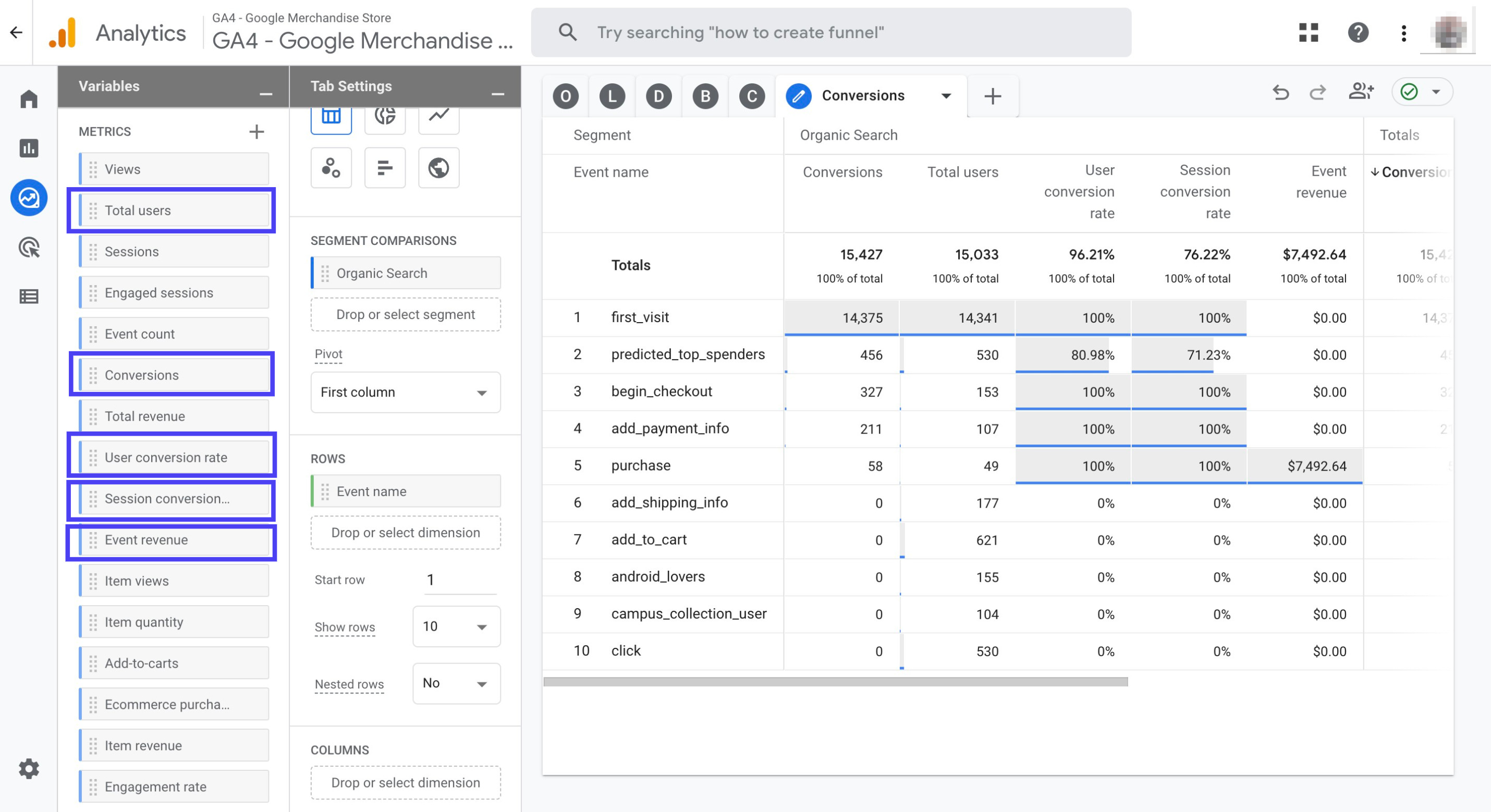Select the Geo map visualization icon
1491x812 pixels.
[x=439, y=168]
